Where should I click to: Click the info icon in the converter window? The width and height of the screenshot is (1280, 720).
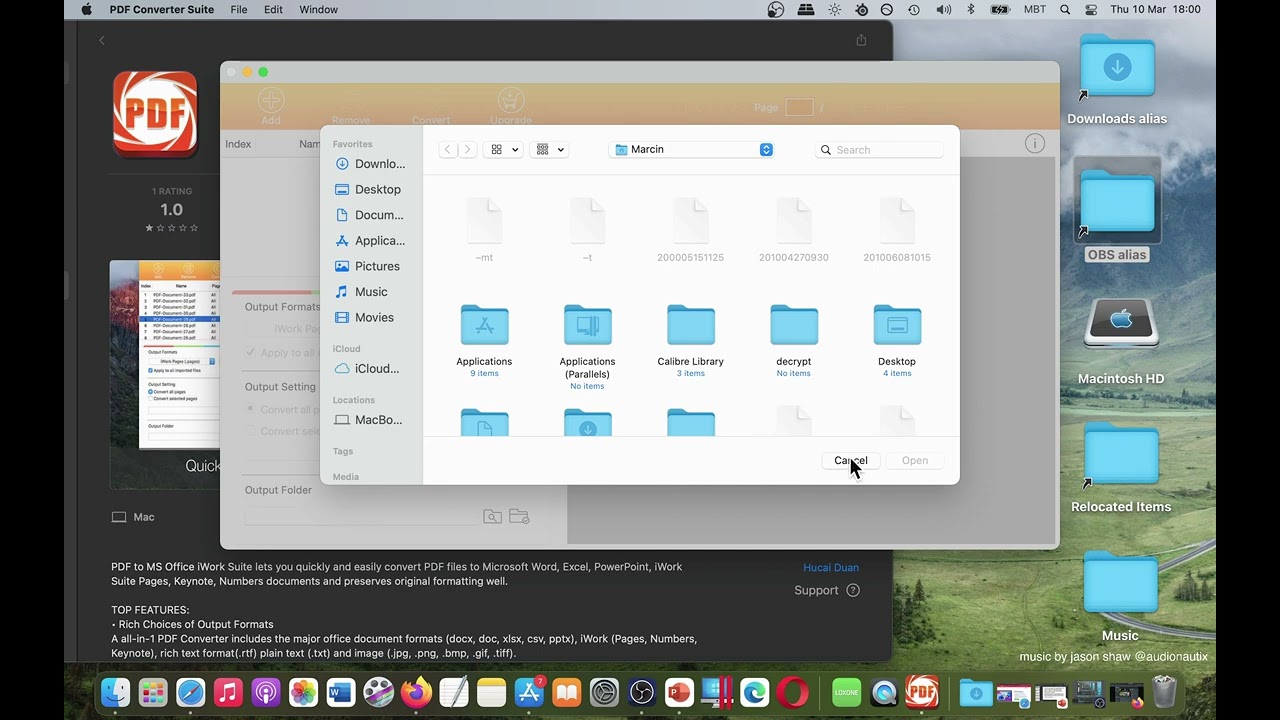pyautogui.click(x=1035, y=144)
